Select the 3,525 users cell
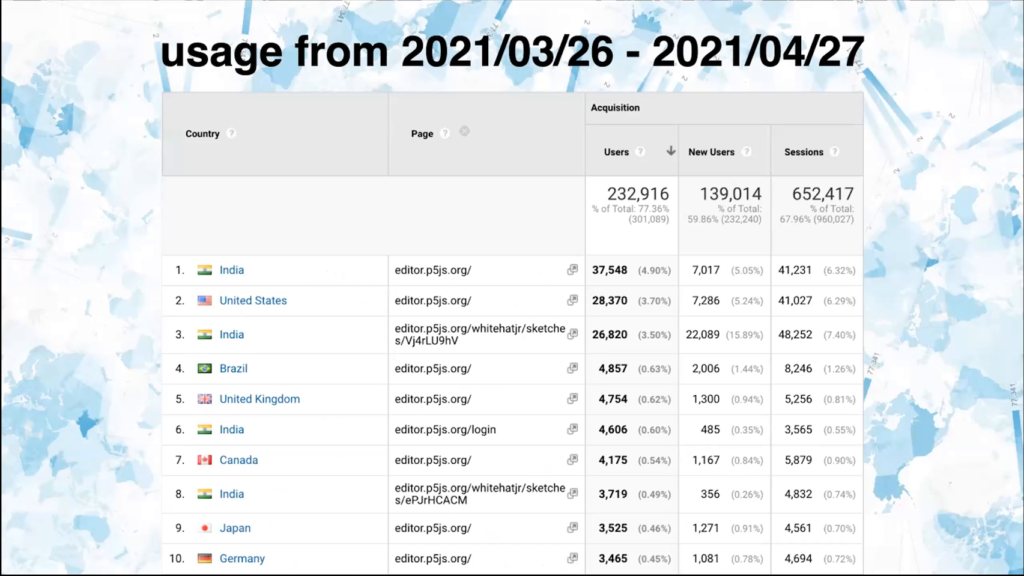The image size is (1024, 576). 613,528
